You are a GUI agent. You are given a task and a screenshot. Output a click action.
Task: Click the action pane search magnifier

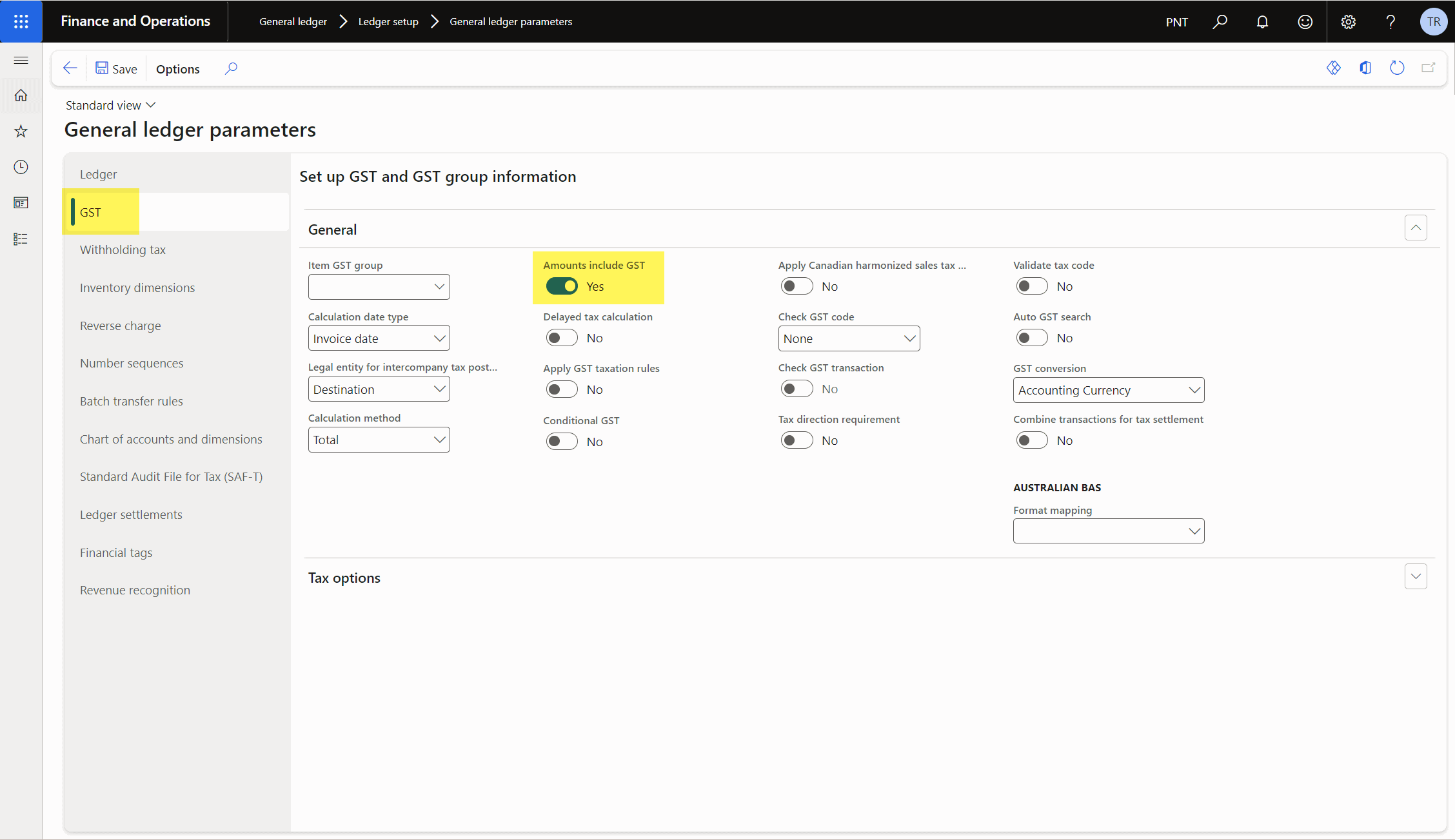coord(231,68)
